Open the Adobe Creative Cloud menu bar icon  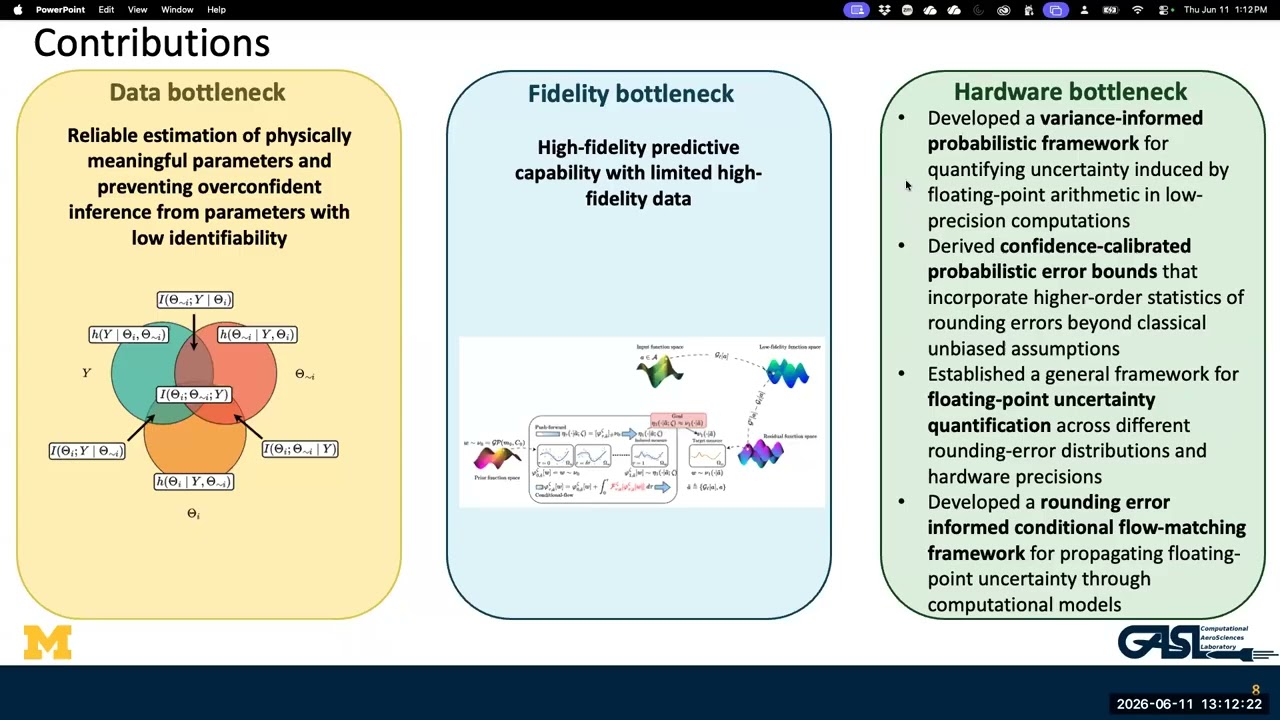[1004, 10]
